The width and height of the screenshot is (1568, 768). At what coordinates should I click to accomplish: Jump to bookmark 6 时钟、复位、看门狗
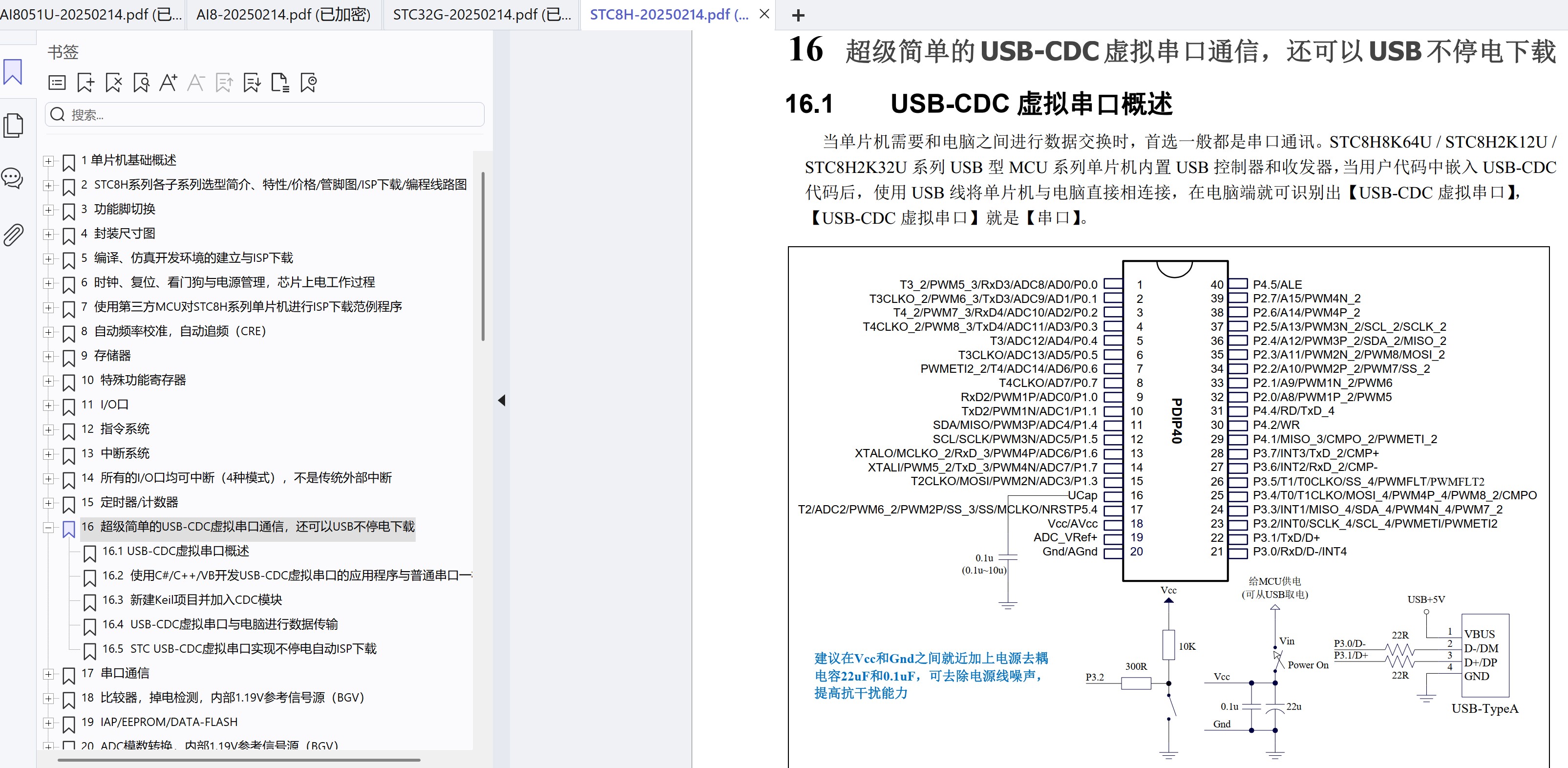click(x=228, y=282)
